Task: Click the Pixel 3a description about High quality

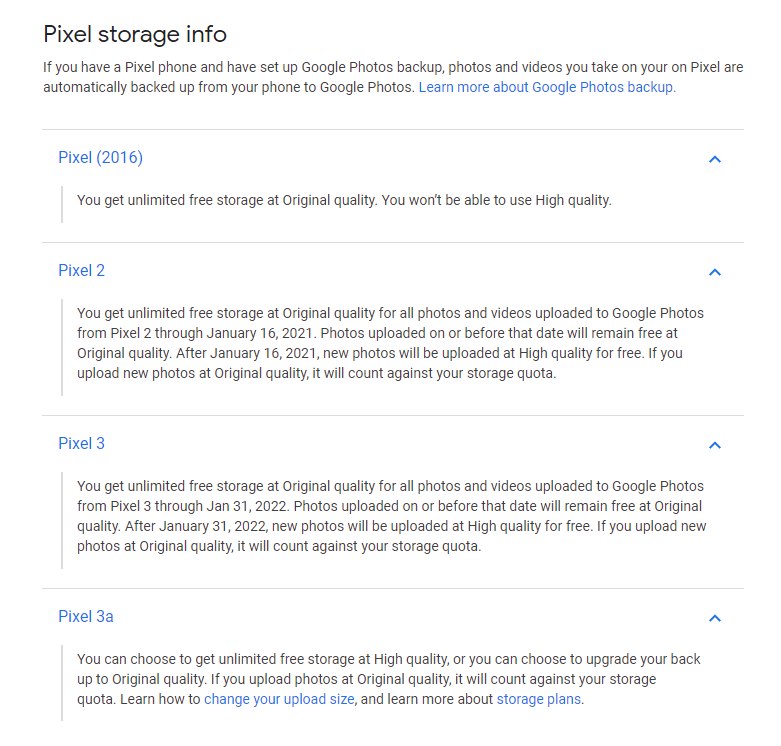Action: pyautogui.click(x=388, y=669)
